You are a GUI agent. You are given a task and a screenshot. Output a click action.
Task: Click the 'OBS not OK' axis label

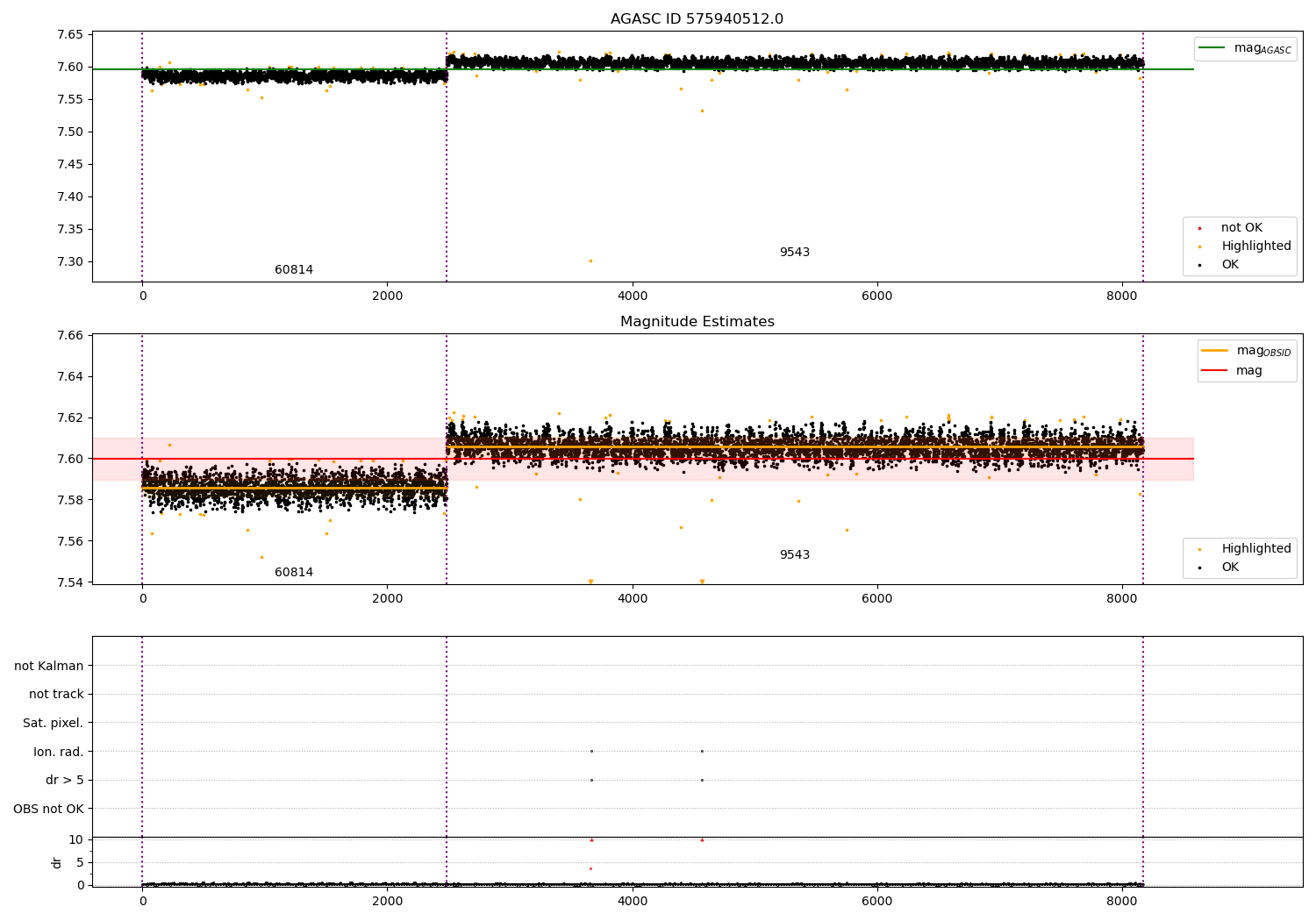click(x=49, y=810)
